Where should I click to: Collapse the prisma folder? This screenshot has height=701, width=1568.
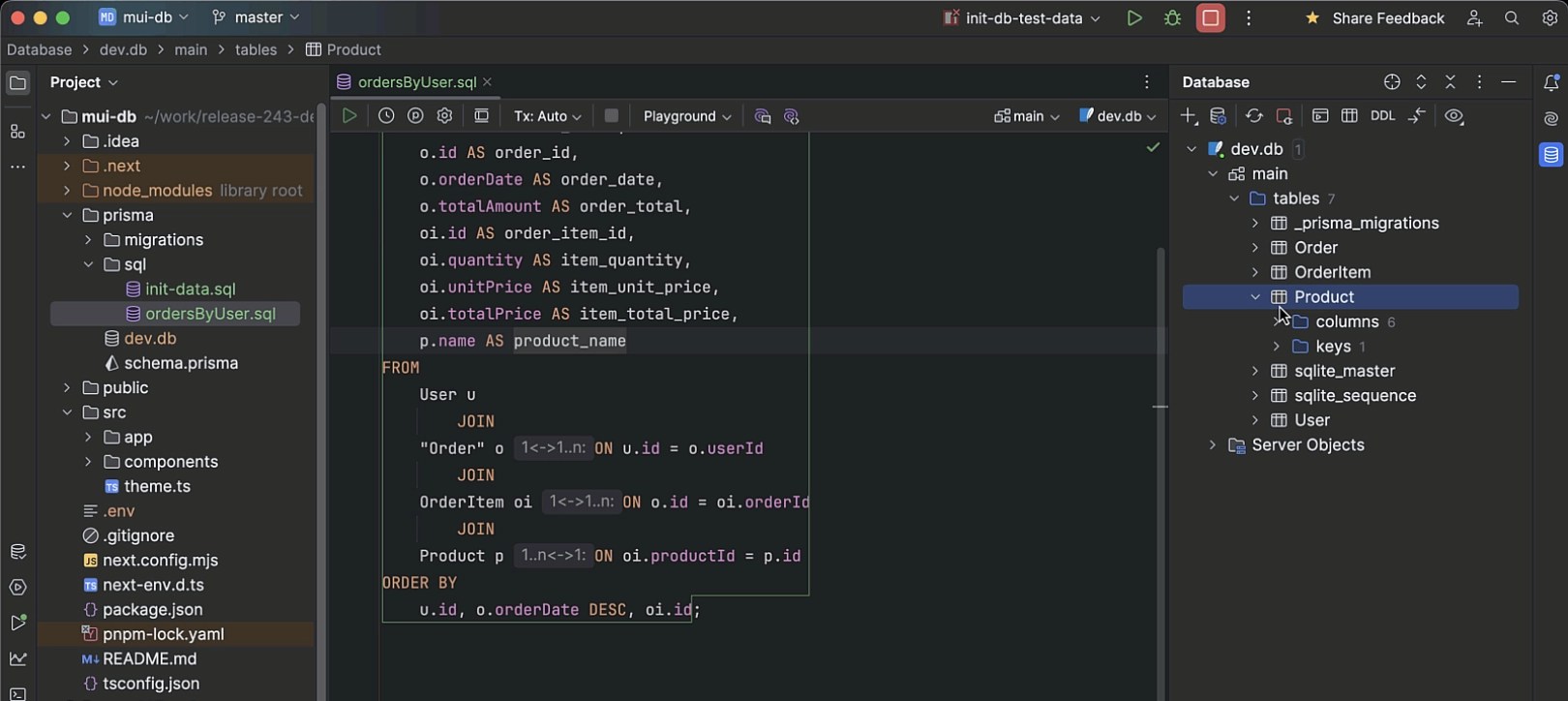click(x=67, y=215)
